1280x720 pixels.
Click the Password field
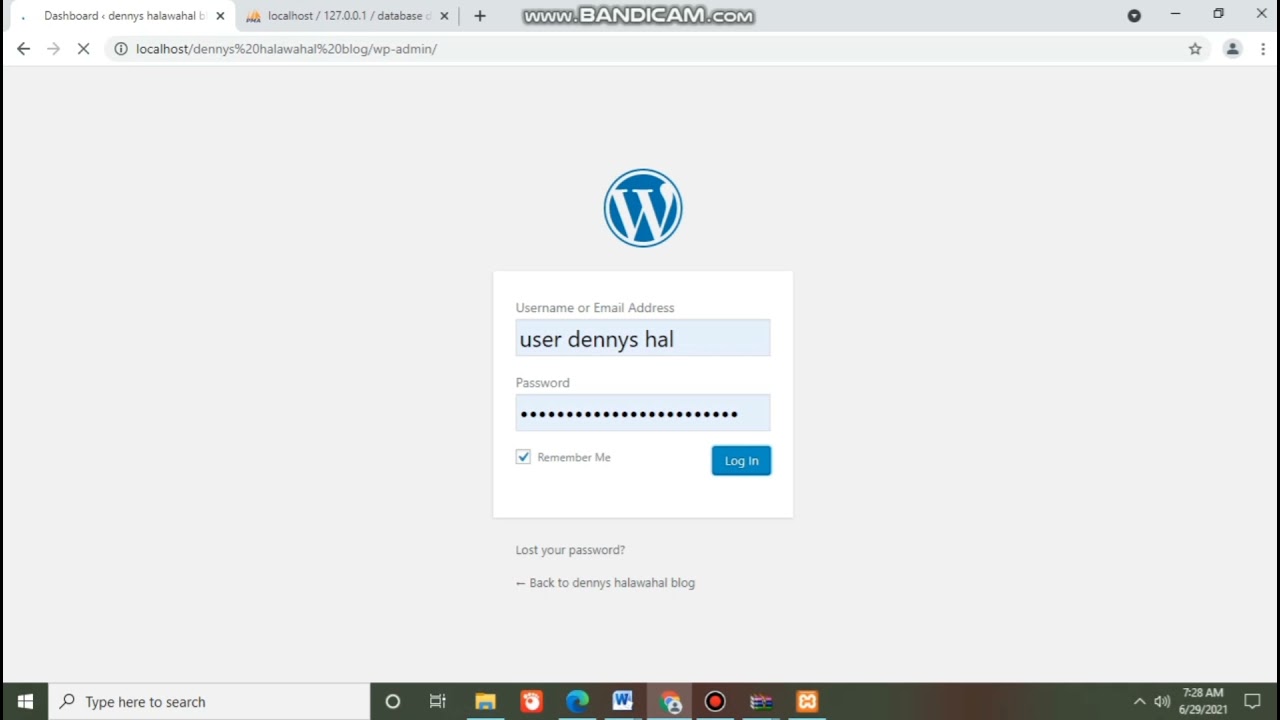[x=643, y=413]
